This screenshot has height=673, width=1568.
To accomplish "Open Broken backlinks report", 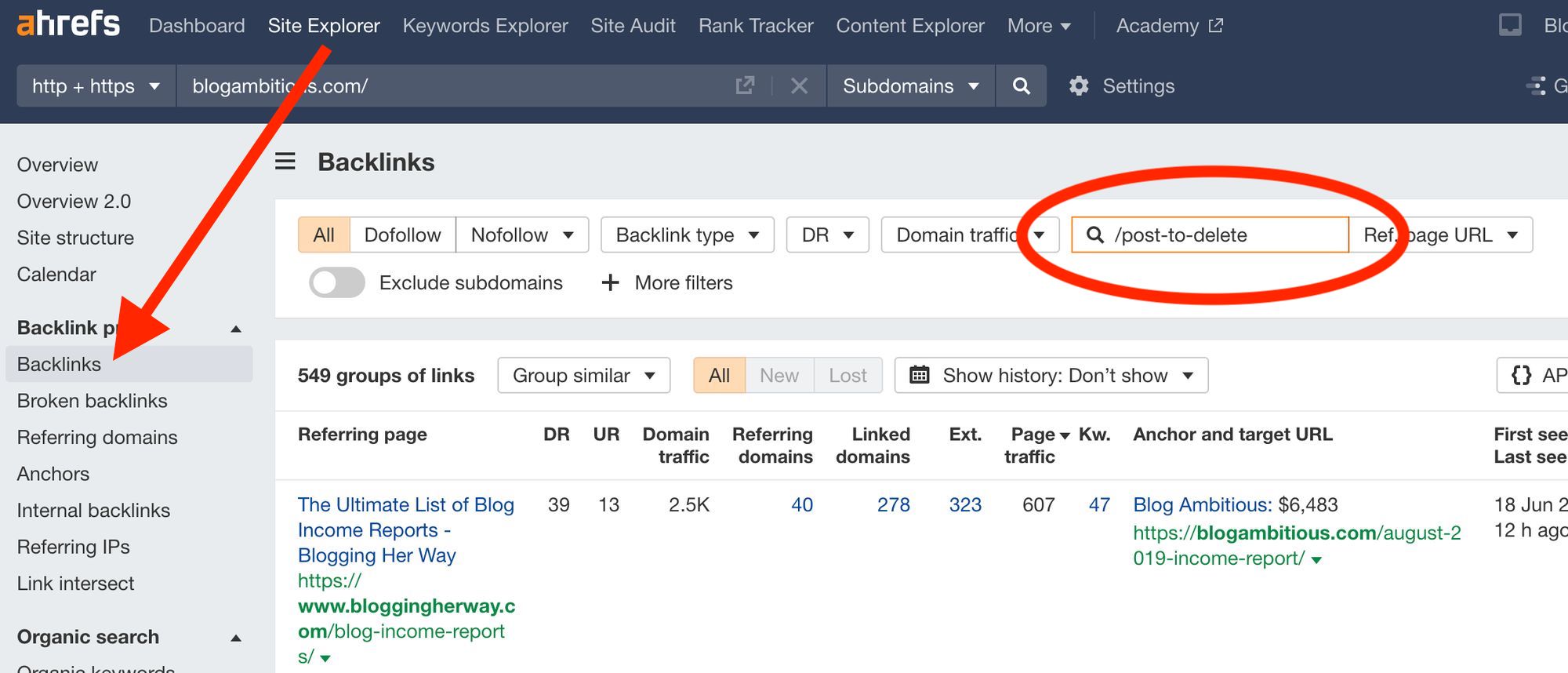I will point(92,400).
